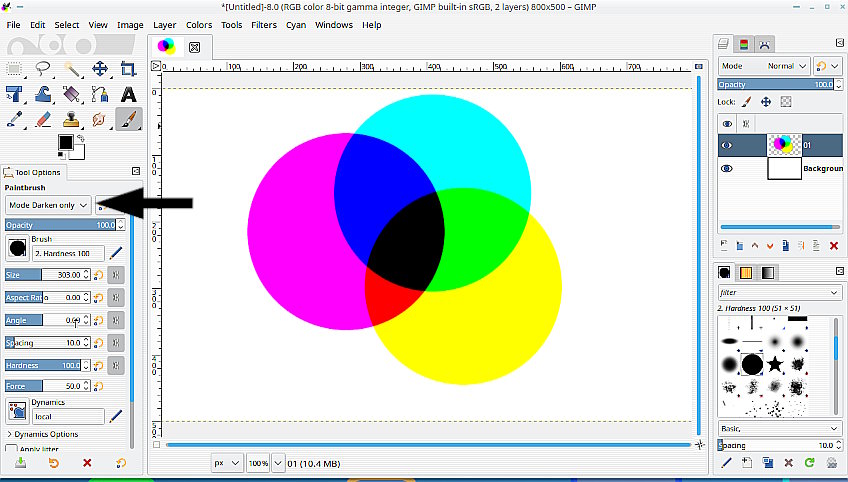The image size is (848, 482).
Task: Select the Free Select lasso tool
Action: pyautogui.click(x=43, y=69)
